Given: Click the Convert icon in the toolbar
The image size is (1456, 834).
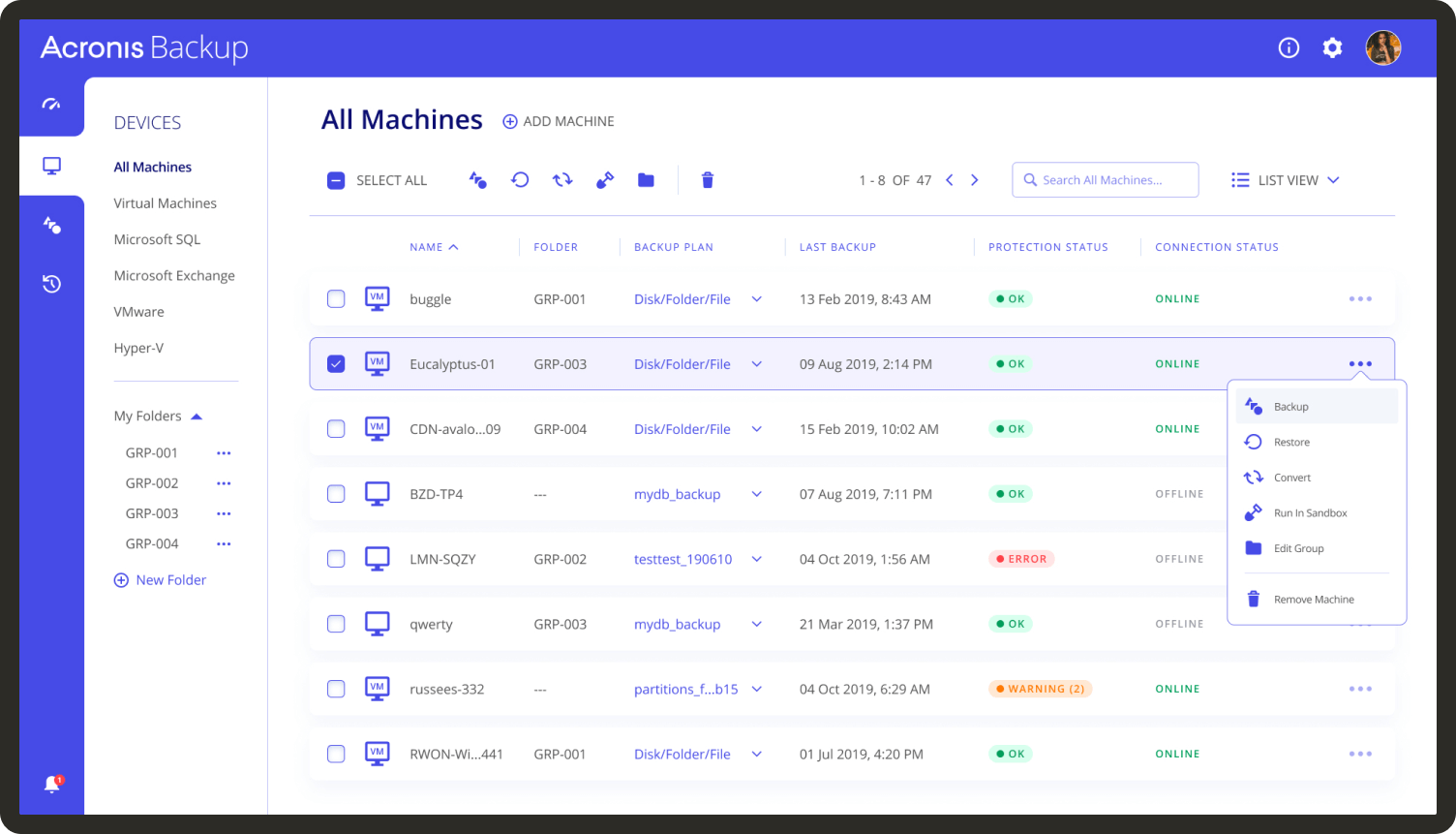Looking at the screenshot, I should [x=562, y=180].
